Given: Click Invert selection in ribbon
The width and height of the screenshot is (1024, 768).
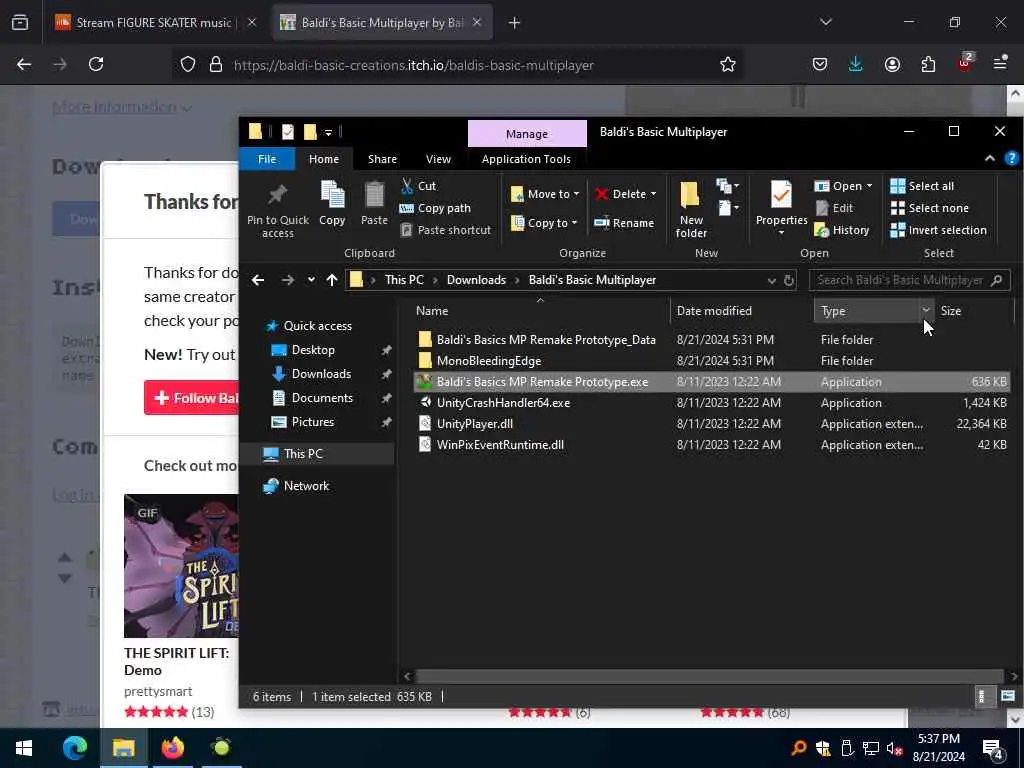Looking at the screenshot, I should (x=938, y=230).
